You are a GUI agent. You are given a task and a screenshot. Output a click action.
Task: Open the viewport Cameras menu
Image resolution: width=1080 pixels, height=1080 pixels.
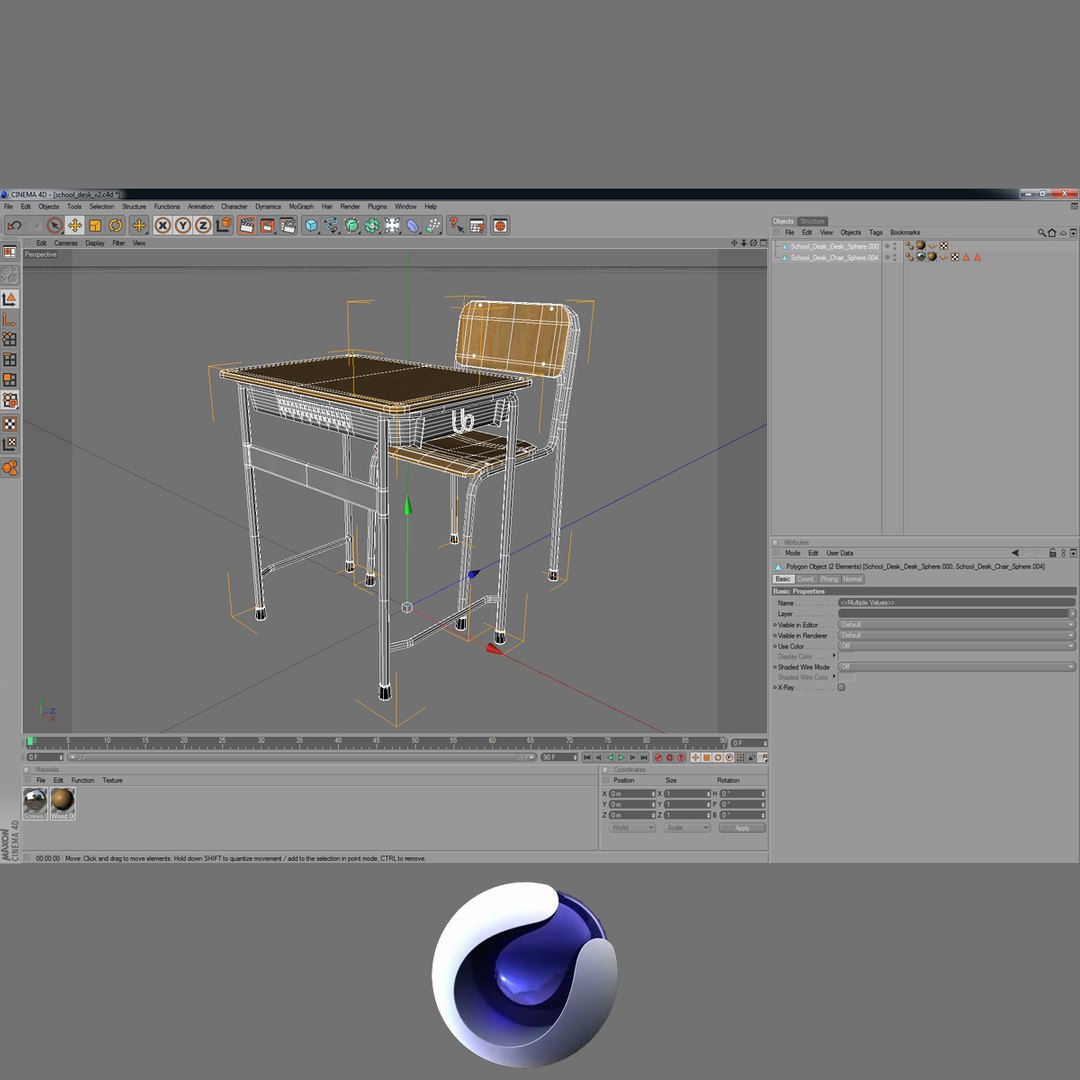coord(66,243)
